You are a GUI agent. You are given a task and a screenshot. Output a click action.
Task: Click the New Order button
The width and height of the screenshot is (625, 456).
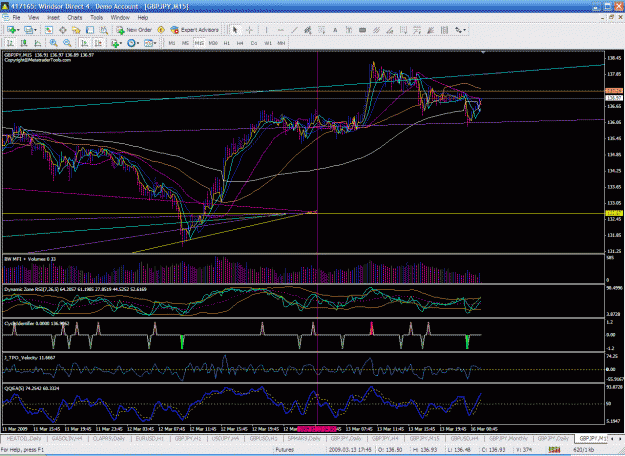[x=134, y=30]
